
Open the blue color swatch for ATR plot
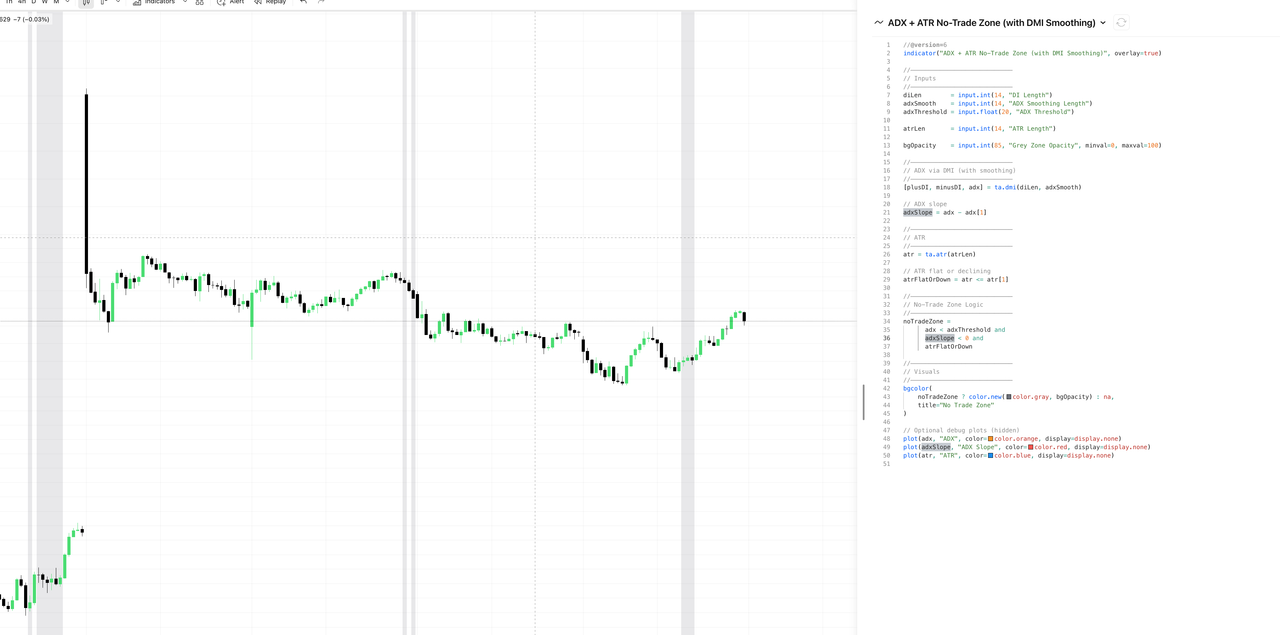click(991, 456)
